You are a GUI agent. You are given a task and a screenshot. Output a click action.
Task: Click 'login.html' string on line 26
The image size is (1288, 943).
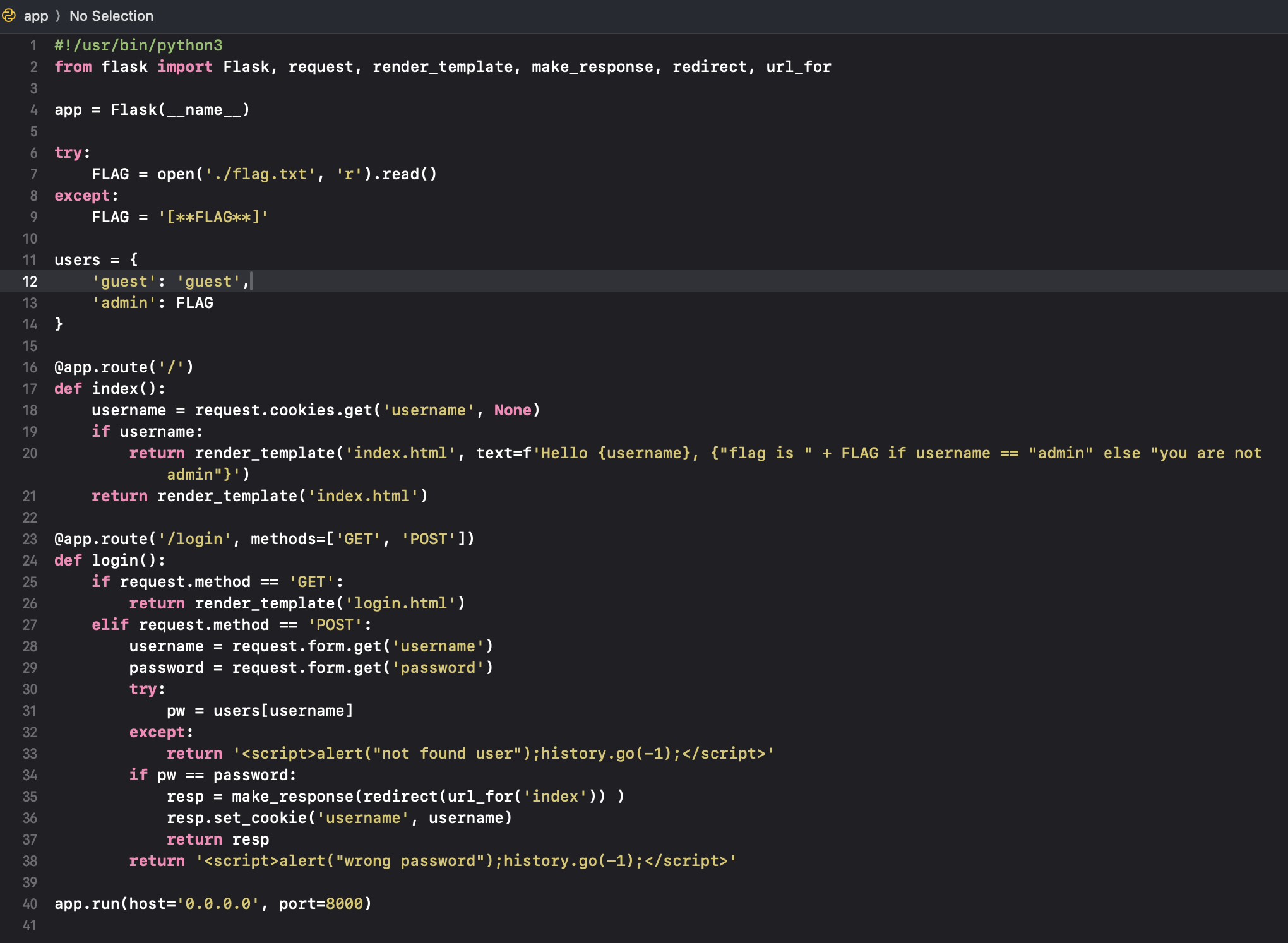point(400,603)
